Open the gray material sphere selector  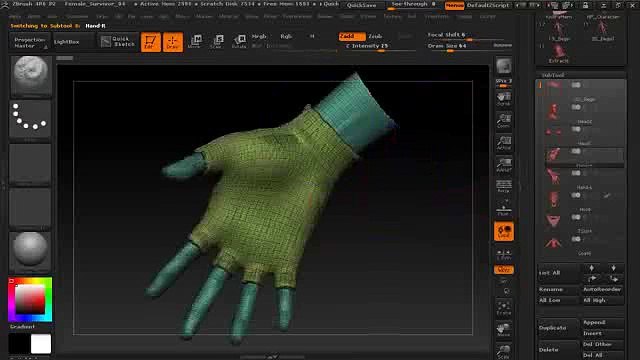30,252
